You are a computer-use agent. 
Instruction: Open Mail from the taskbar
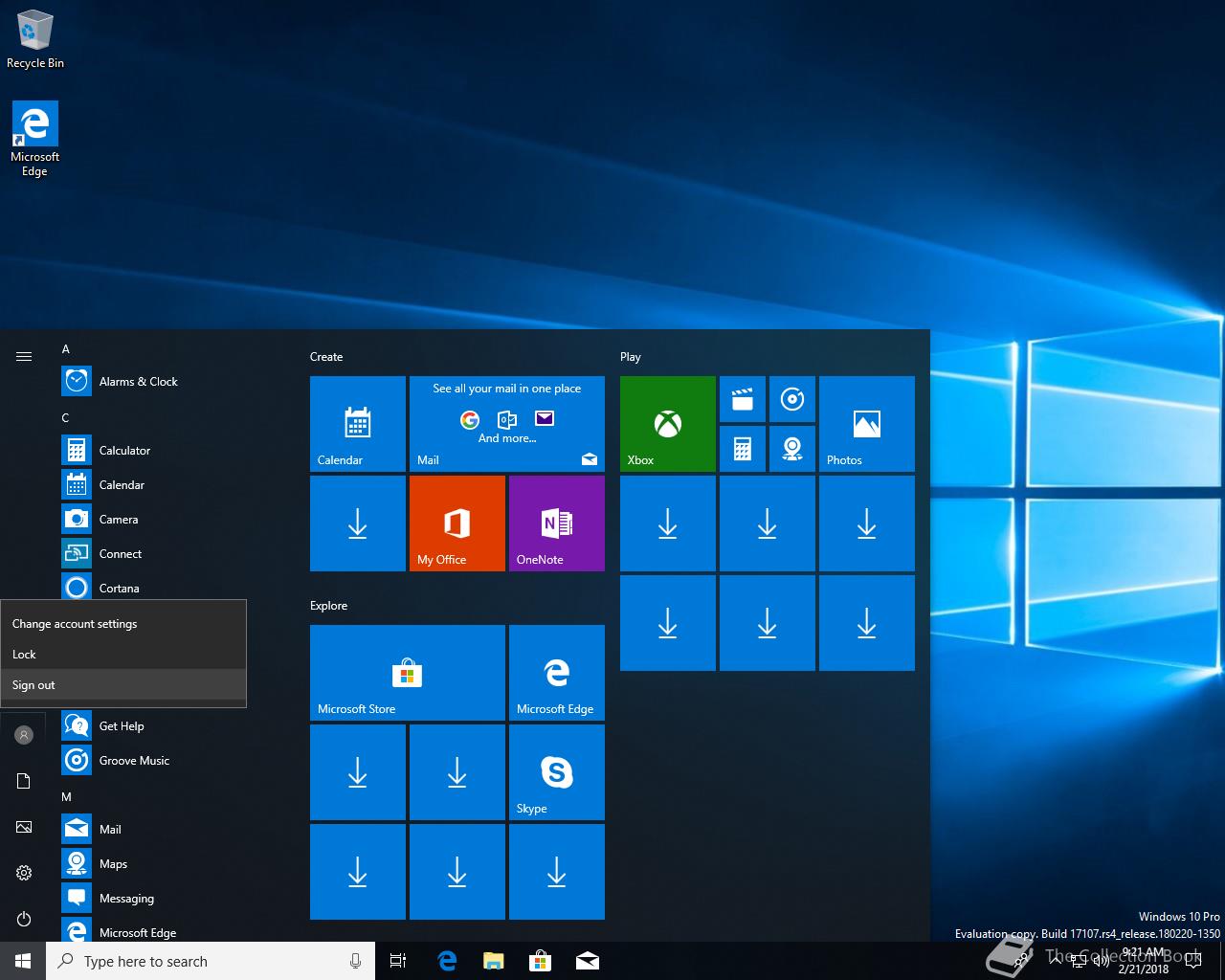click(x=588, y=961)
